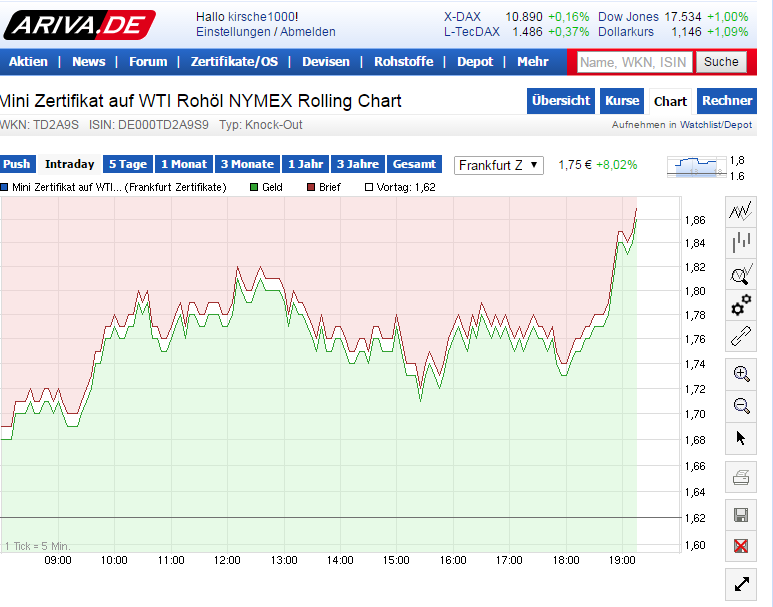Open the Chart tab
773x607 pixels.
click(670, 101)
